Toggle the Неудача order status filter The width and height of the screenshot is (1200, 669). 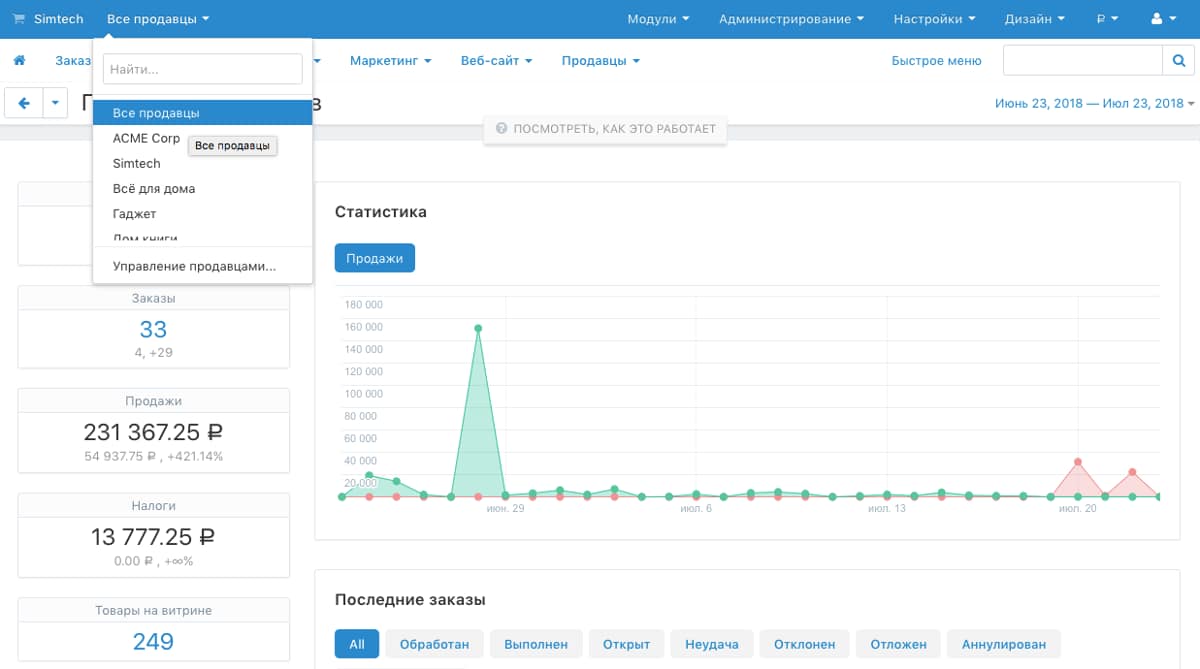tap(711, 643)
